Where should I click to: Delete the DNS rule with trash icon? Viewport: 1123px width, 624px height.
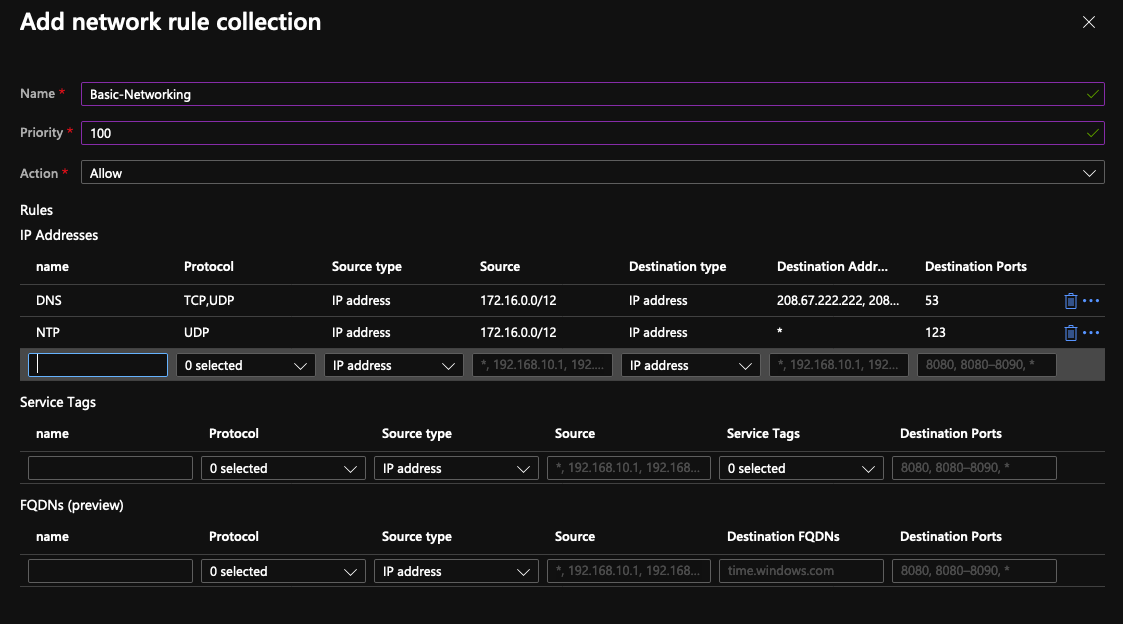coord(1070,300)
